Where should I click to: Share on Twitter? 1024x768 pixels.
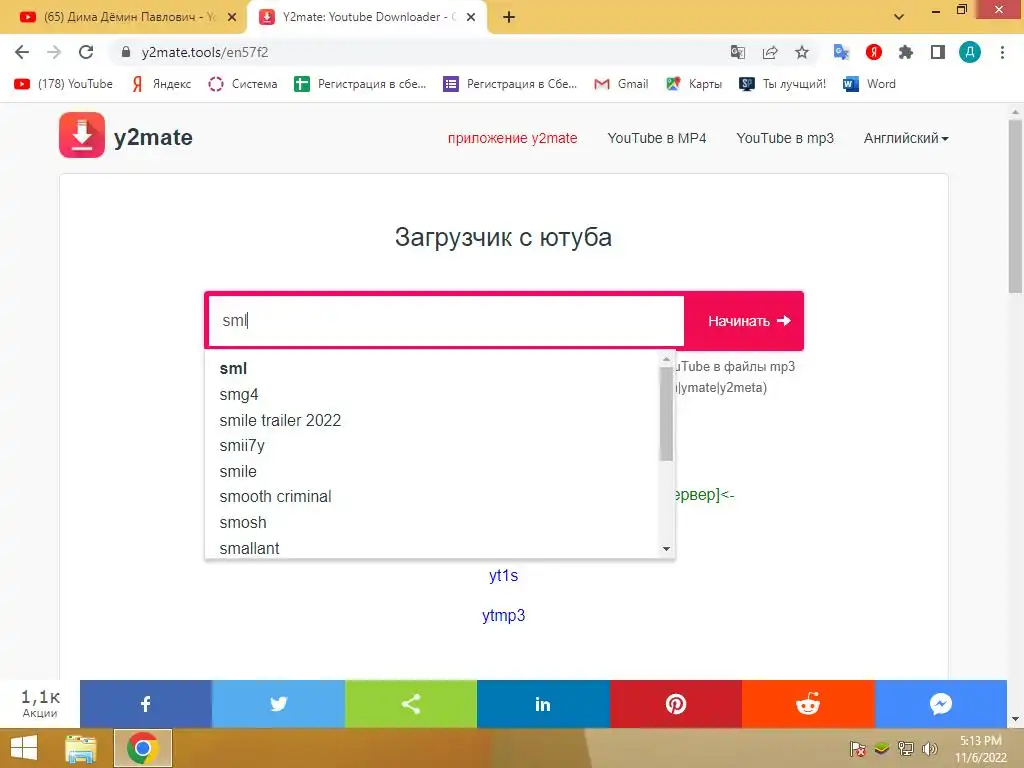point(278,704)
